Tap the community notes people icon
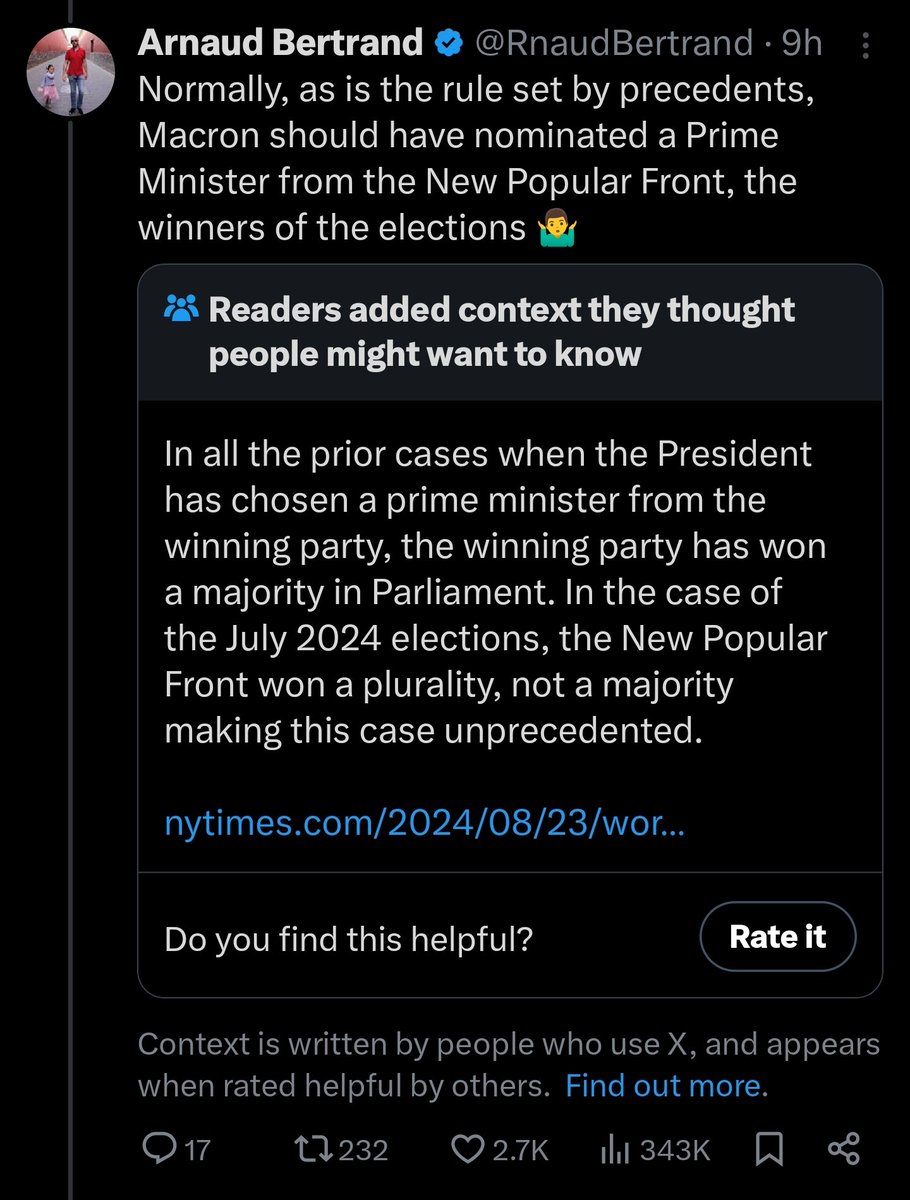The image size is (910, 1200). tap(180, 311)
